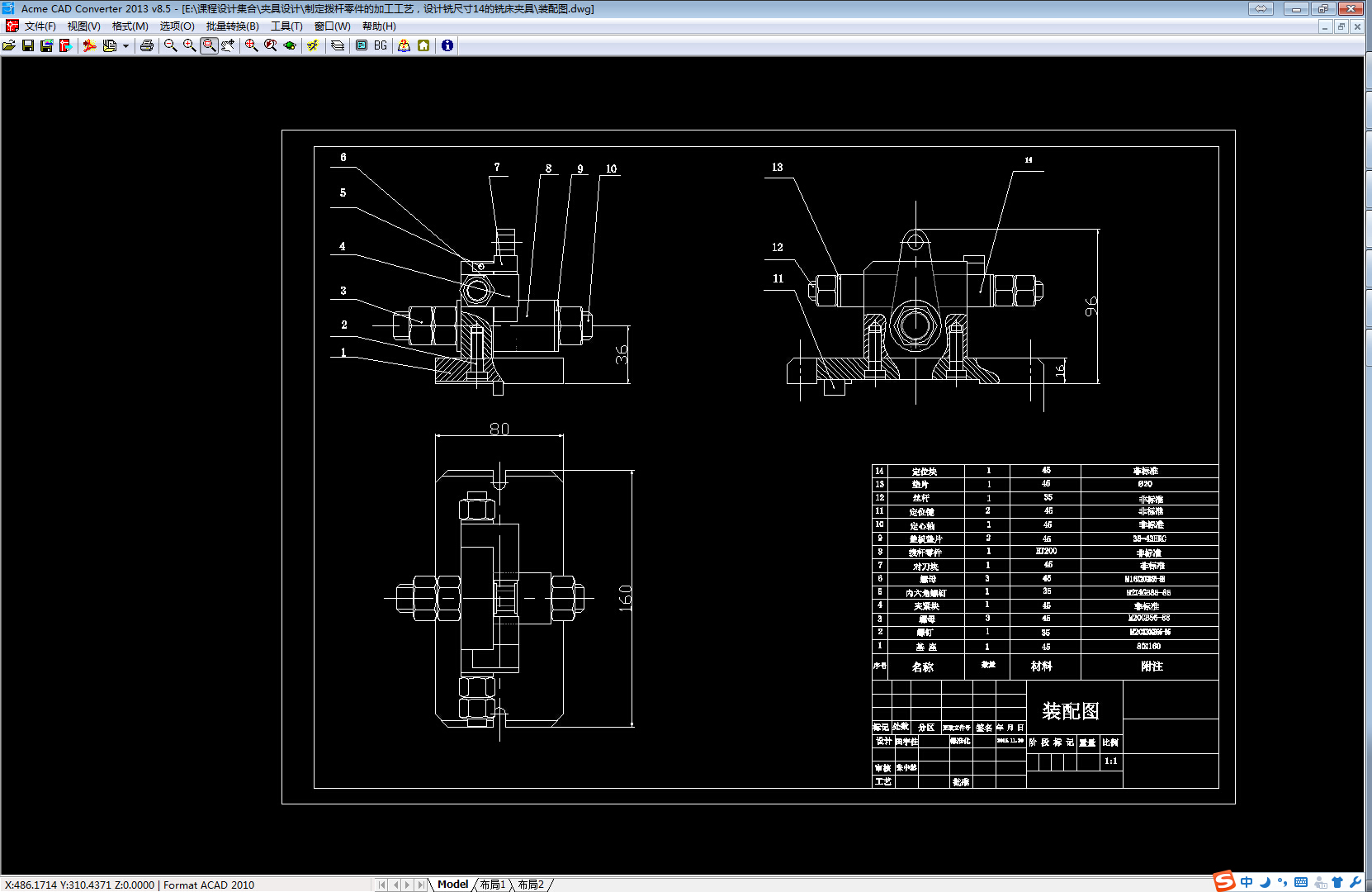Viewport: 1372px width, 892px height.
Task: Click the page layout settings icon
Action: click(362, 45)
